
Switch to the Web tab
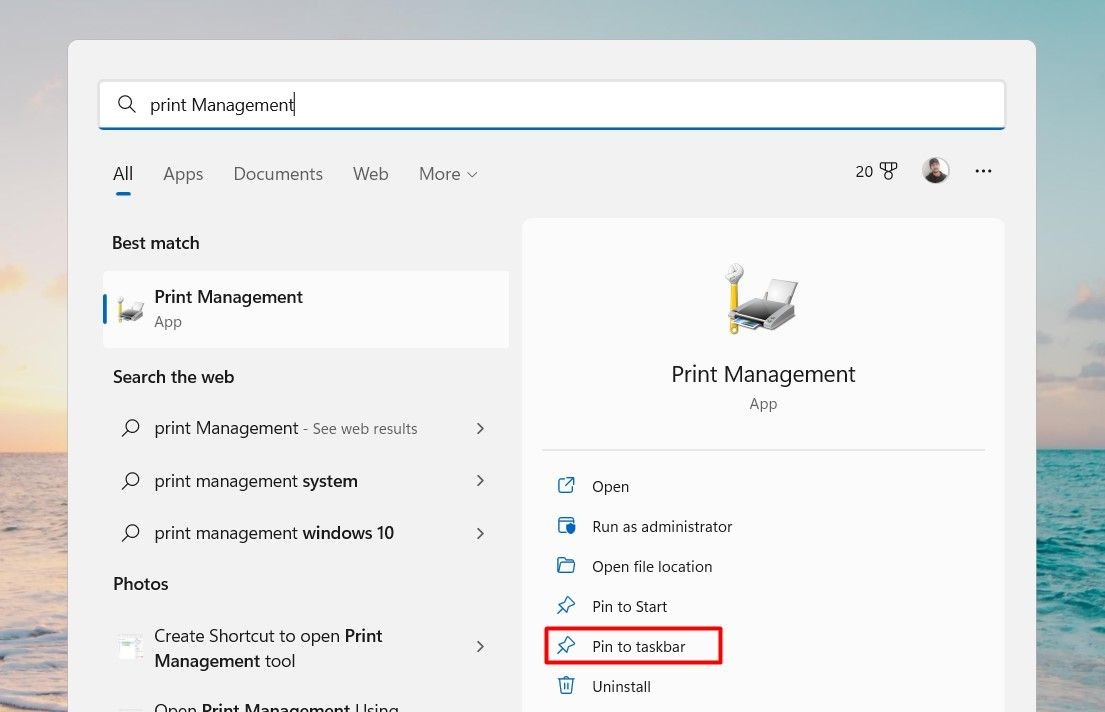point(371,174)
